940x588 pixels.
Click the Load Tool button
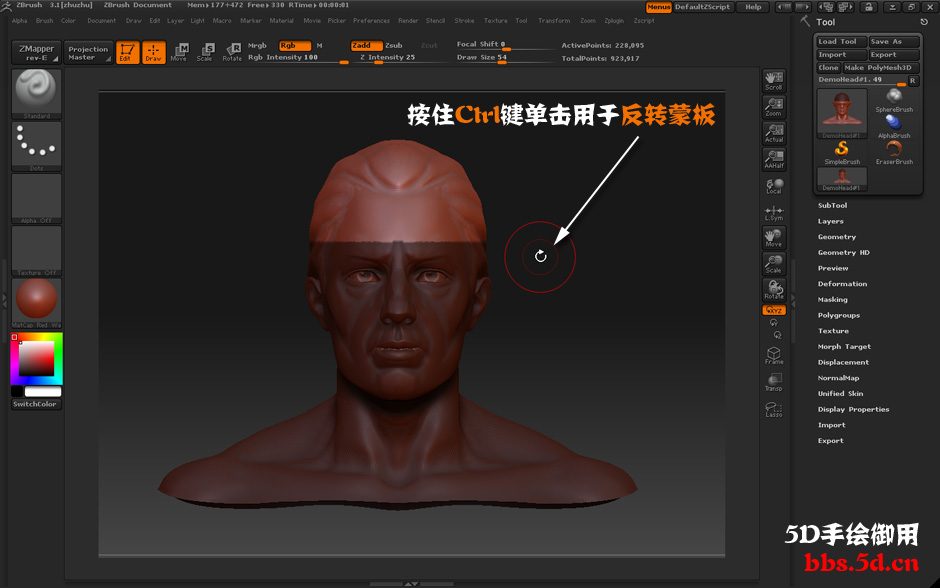pyautogui.click(x=841, y=41)
